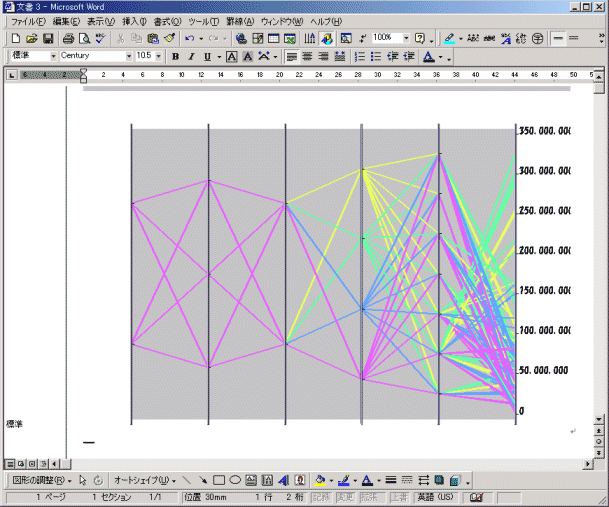This screenshot has height=507, width=609.
Task: Insert an Excel worksheet
Action: [290, 38]
